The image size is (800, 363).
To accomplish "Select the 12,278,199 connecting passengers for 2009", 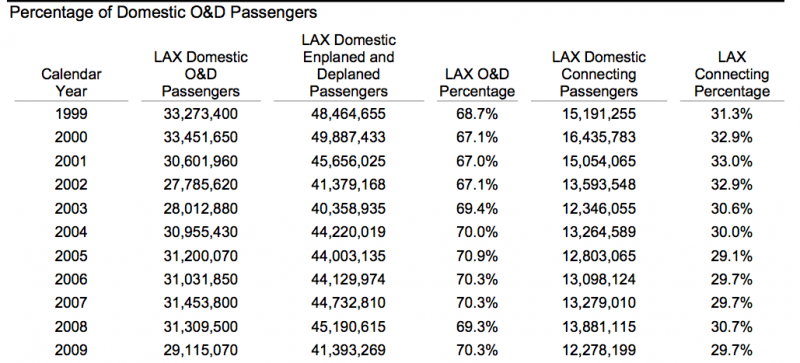I will tap(598, 350).
